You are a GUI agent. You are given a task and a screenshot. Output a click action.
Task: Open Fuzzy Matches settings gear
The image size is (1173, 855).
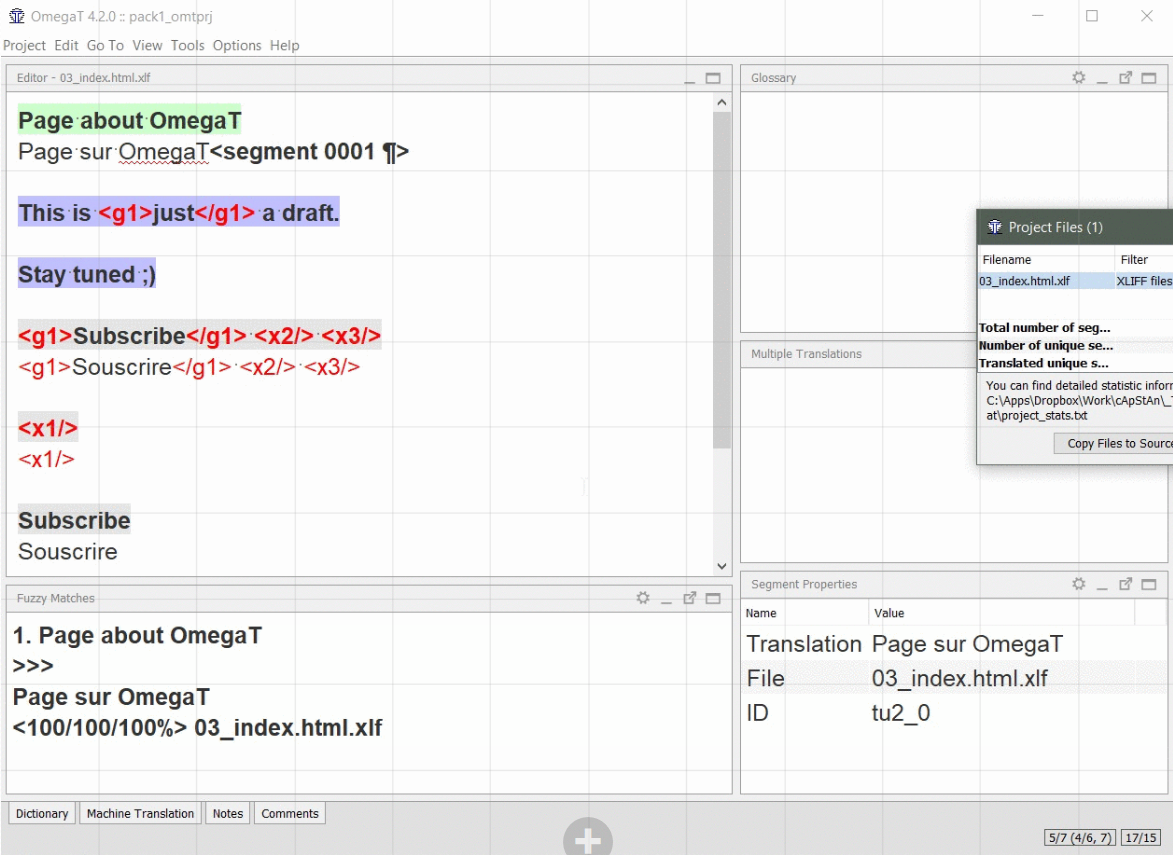tap(643, 598)
